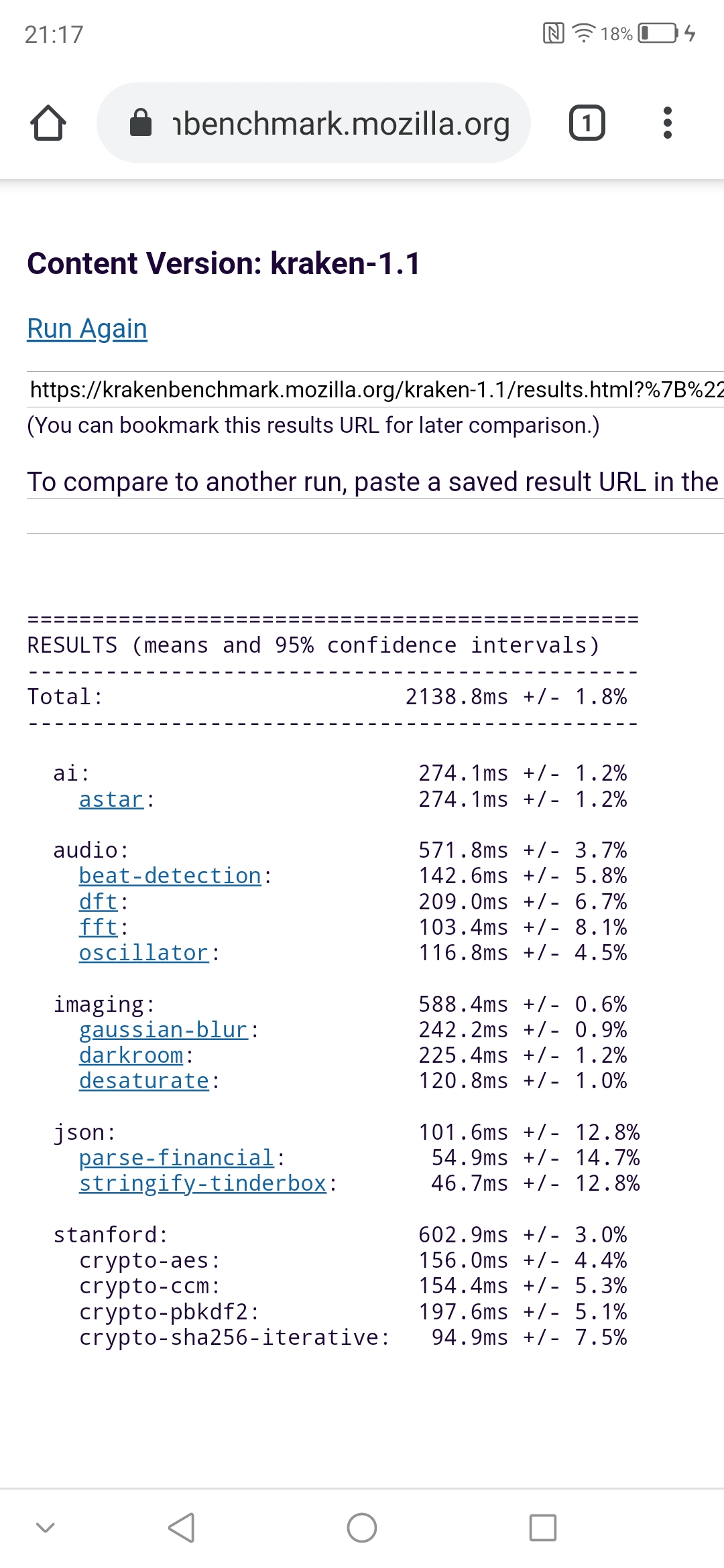Tap the hide navigation bar chevron
The height and width of the screenshot is (1568, 724).
[x=45, y=1528]
